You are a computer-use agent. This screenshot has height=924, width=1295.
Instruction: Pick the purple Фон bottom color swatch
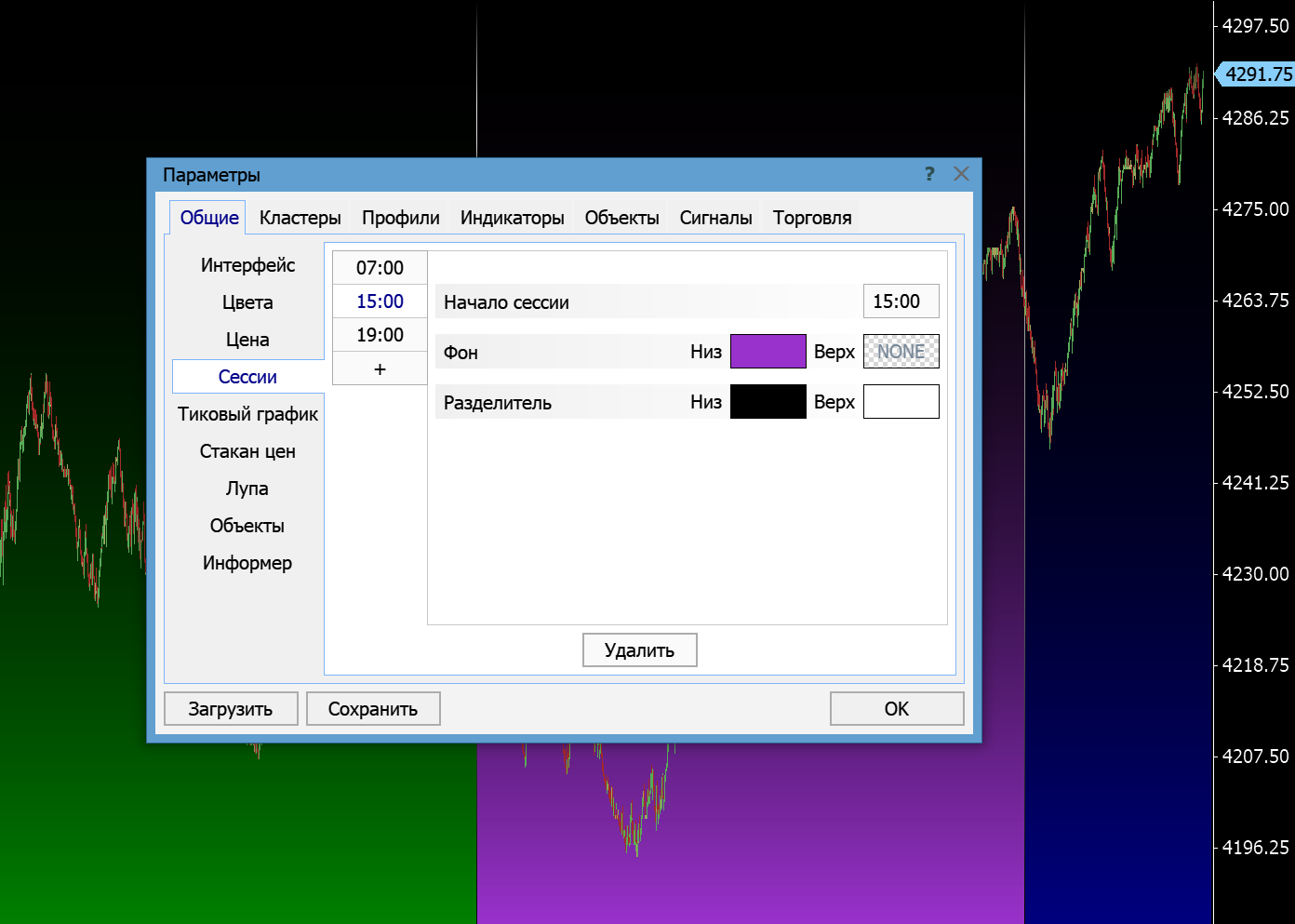coord(768,352)
